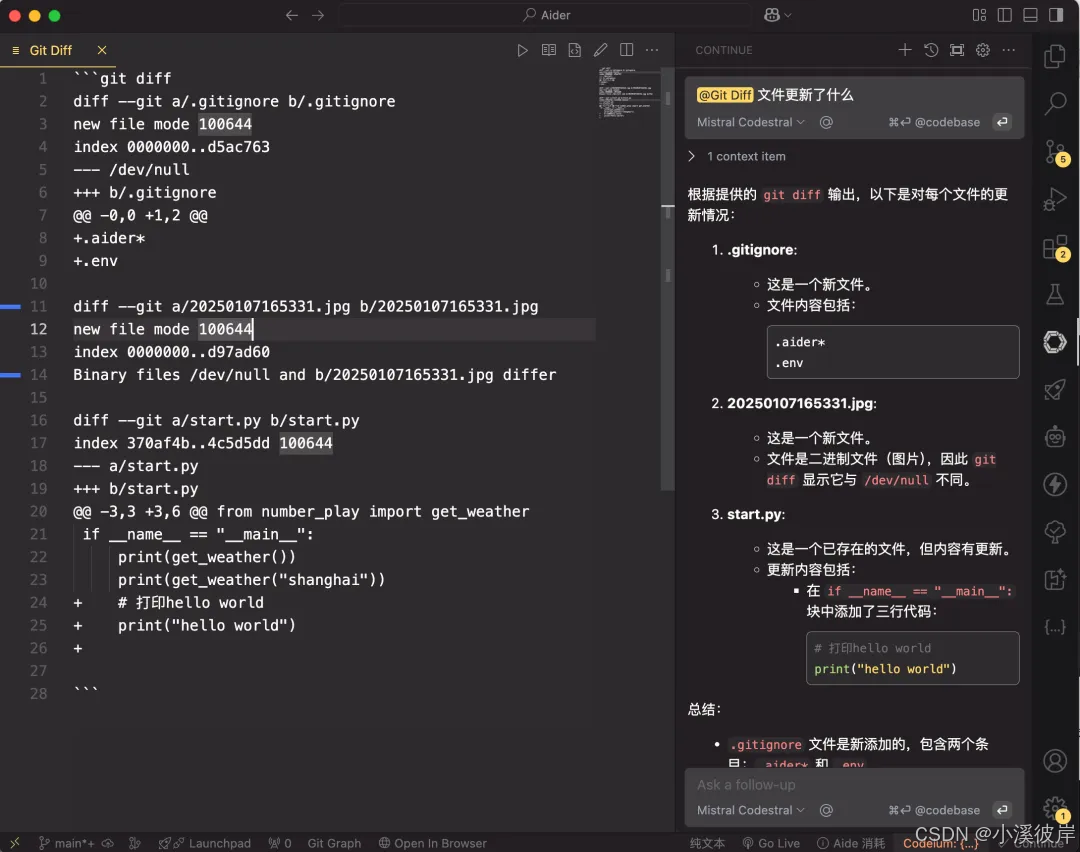Click the editor vertical scrollbar

coord(667,279)
